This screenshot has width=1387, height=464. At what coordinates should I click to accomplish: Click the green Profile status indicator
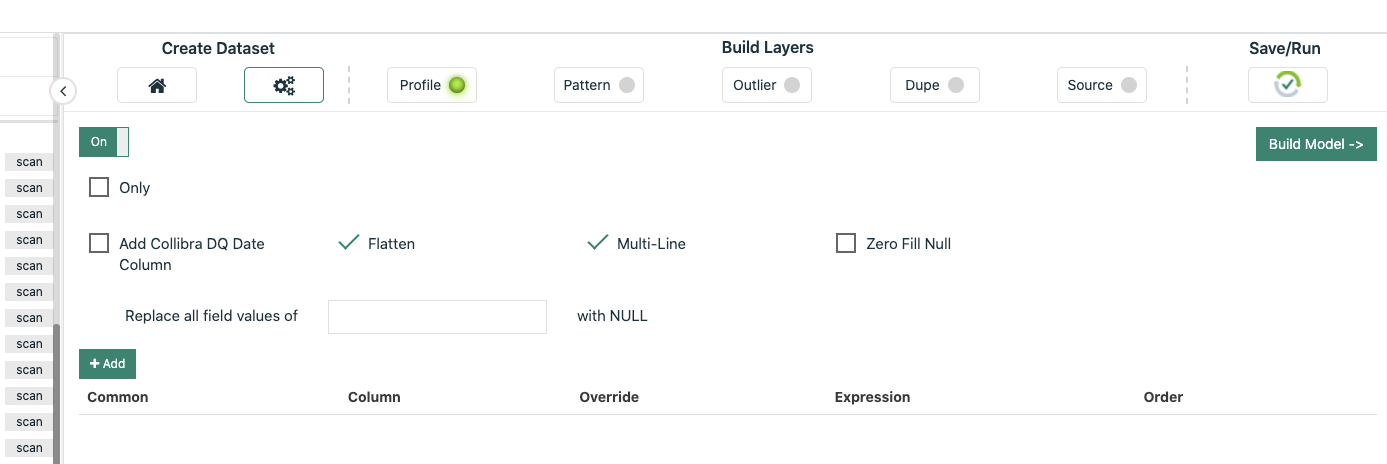pos(457,85)
